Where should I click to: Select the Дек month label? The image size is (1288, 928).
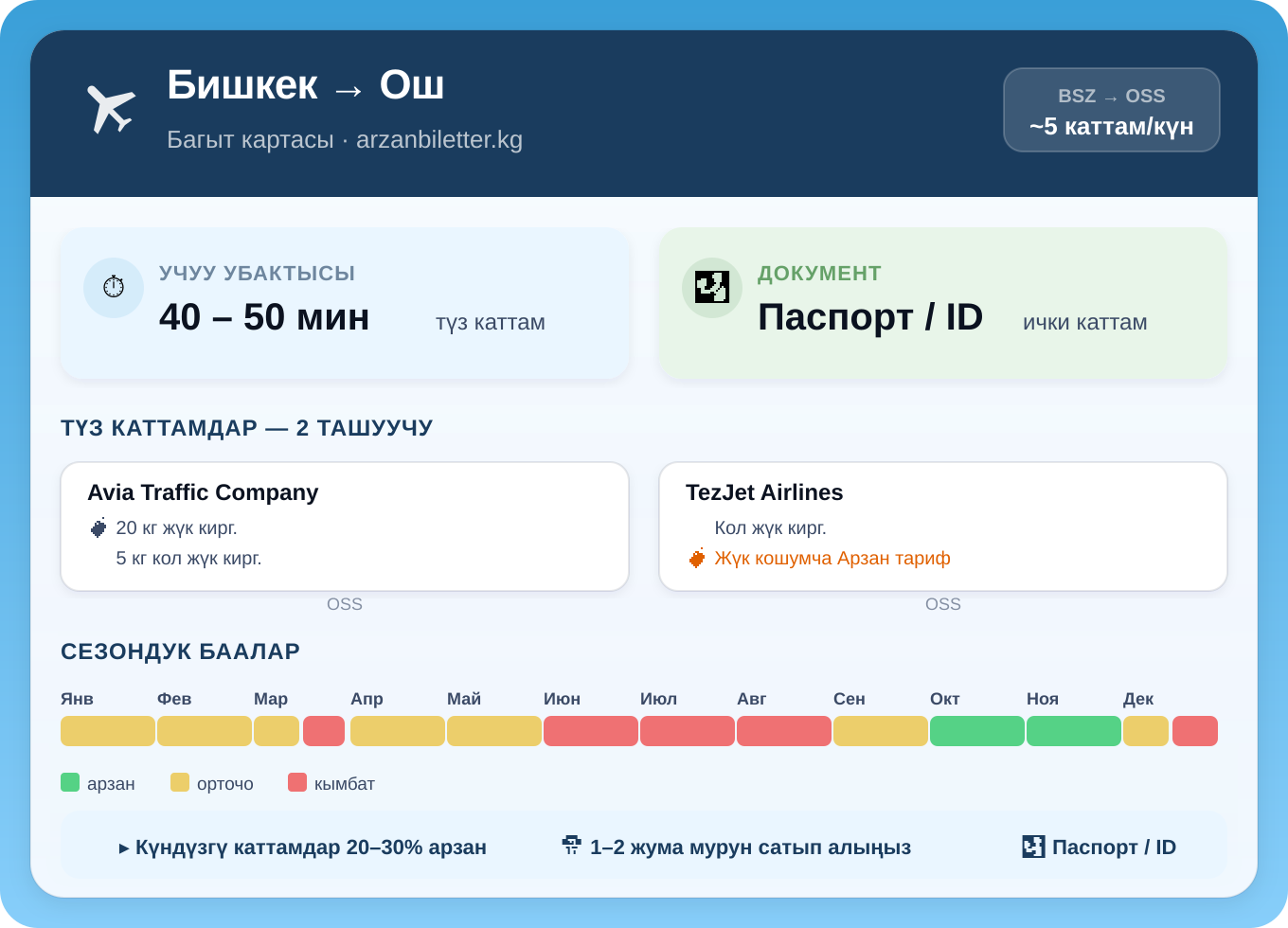click(x=1139, y=699)
